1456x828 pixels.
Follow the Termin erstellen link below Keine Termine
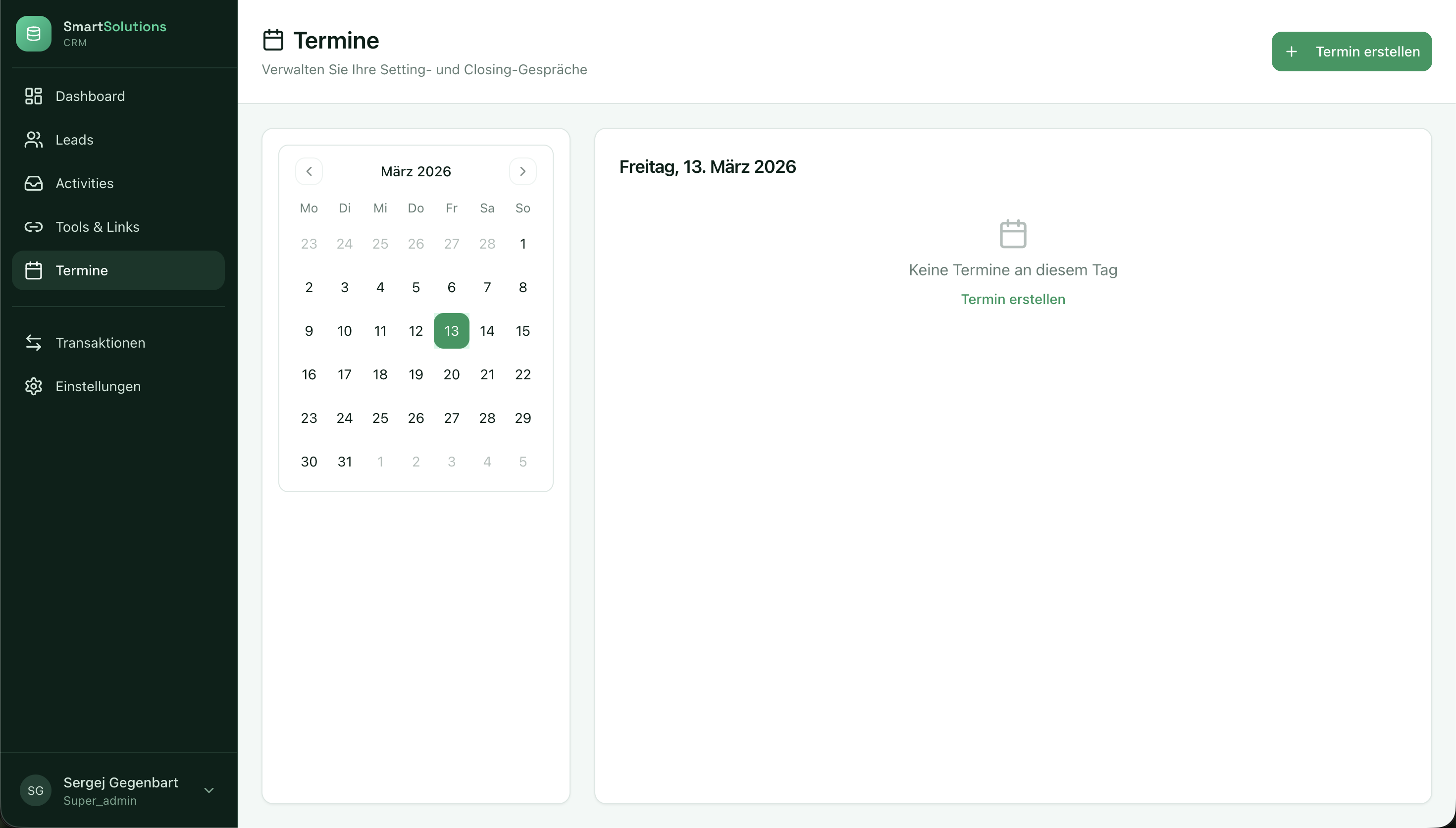tap(1013, 299)
